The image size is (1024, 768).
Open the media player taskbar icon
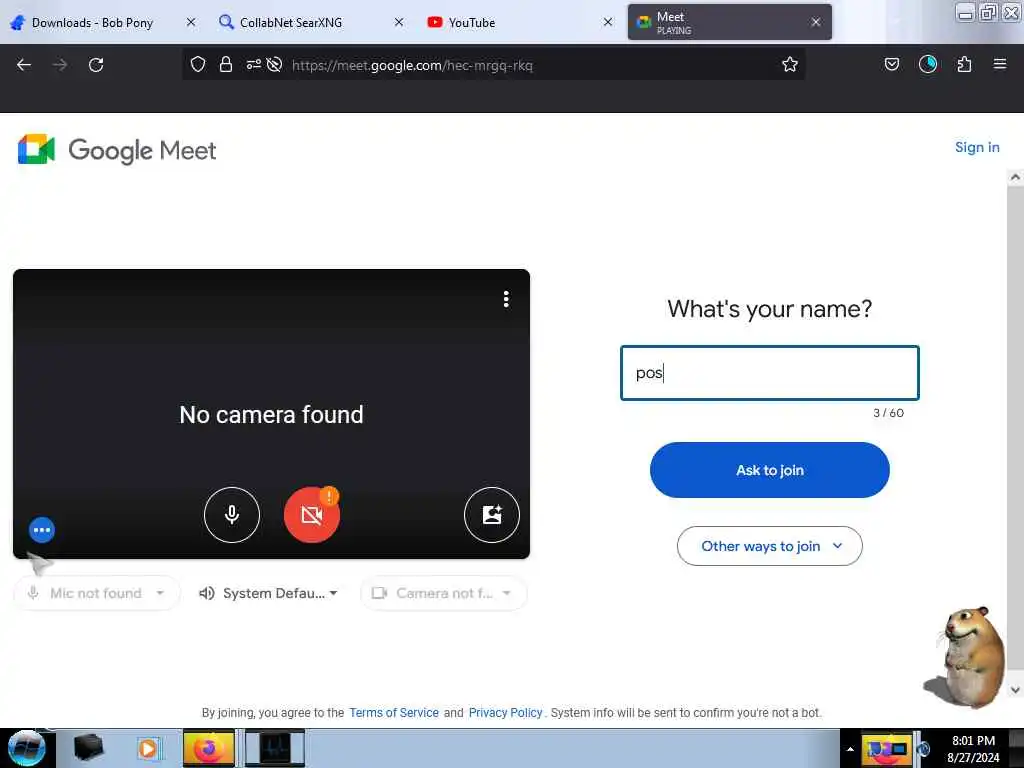tap(148, 748)
